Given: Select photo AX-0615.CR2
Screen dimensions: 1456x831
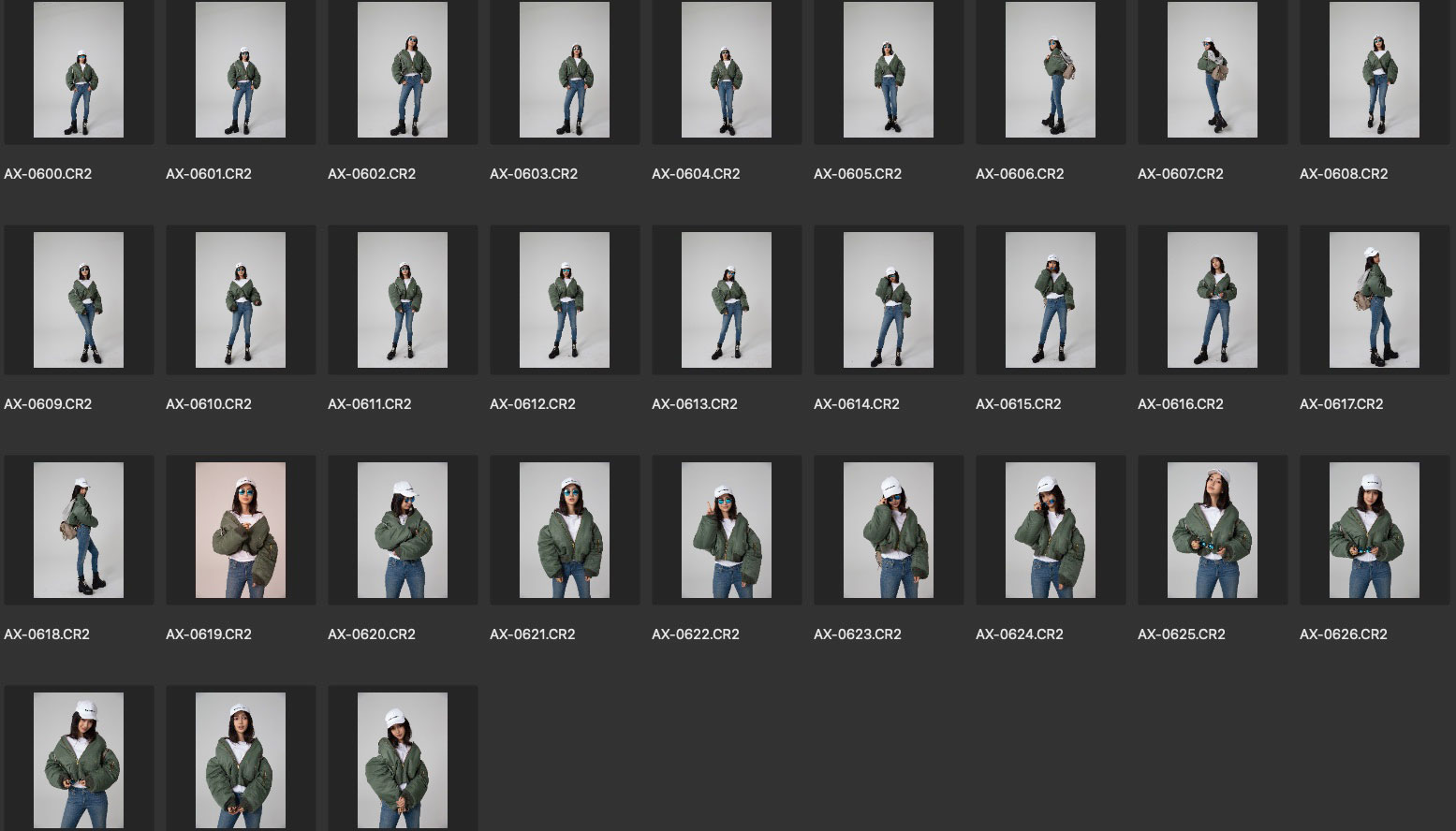Looking at the screenshot, I should click(x=1051, y=300).
